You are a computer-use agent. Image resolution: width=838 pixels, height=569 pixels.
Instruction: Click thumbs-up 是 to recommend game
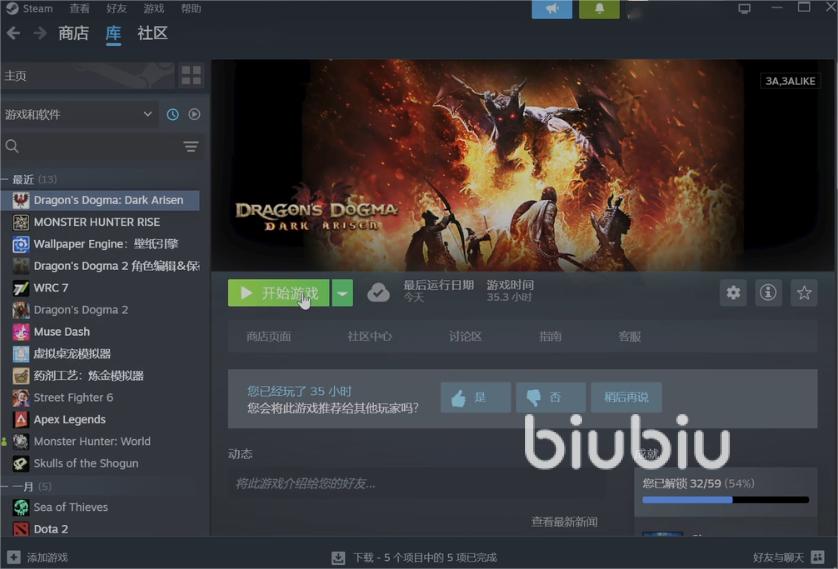[475, 398]
